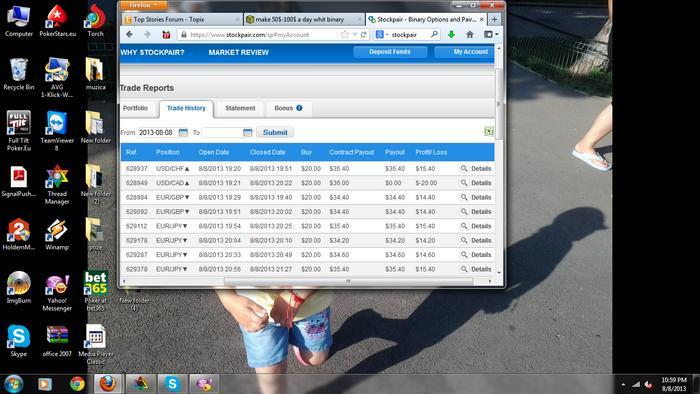
Task: Open Windows Start menu
Action: pyautogui.click(x=14, y=384)
